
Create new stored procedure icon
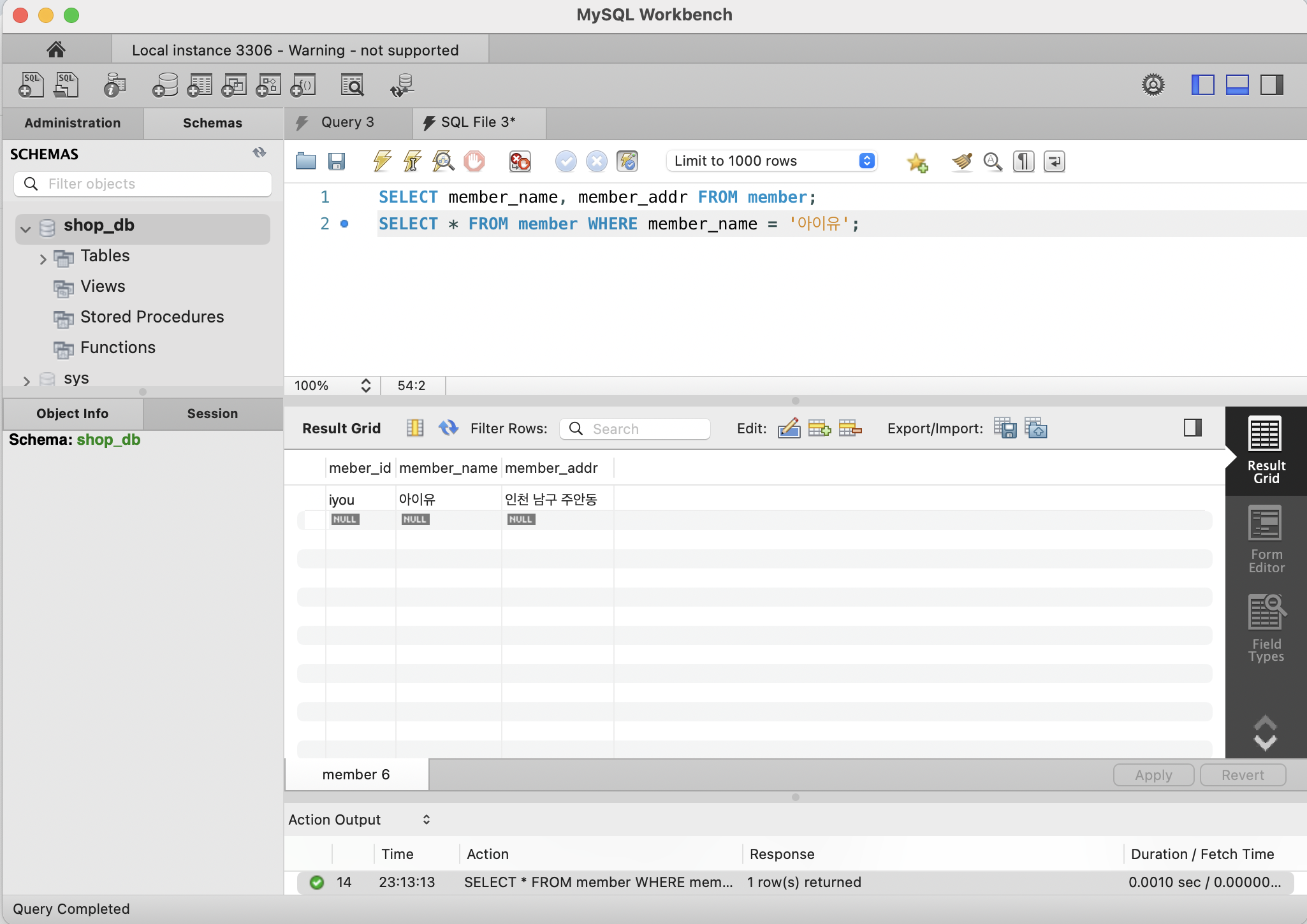point(268,85)
